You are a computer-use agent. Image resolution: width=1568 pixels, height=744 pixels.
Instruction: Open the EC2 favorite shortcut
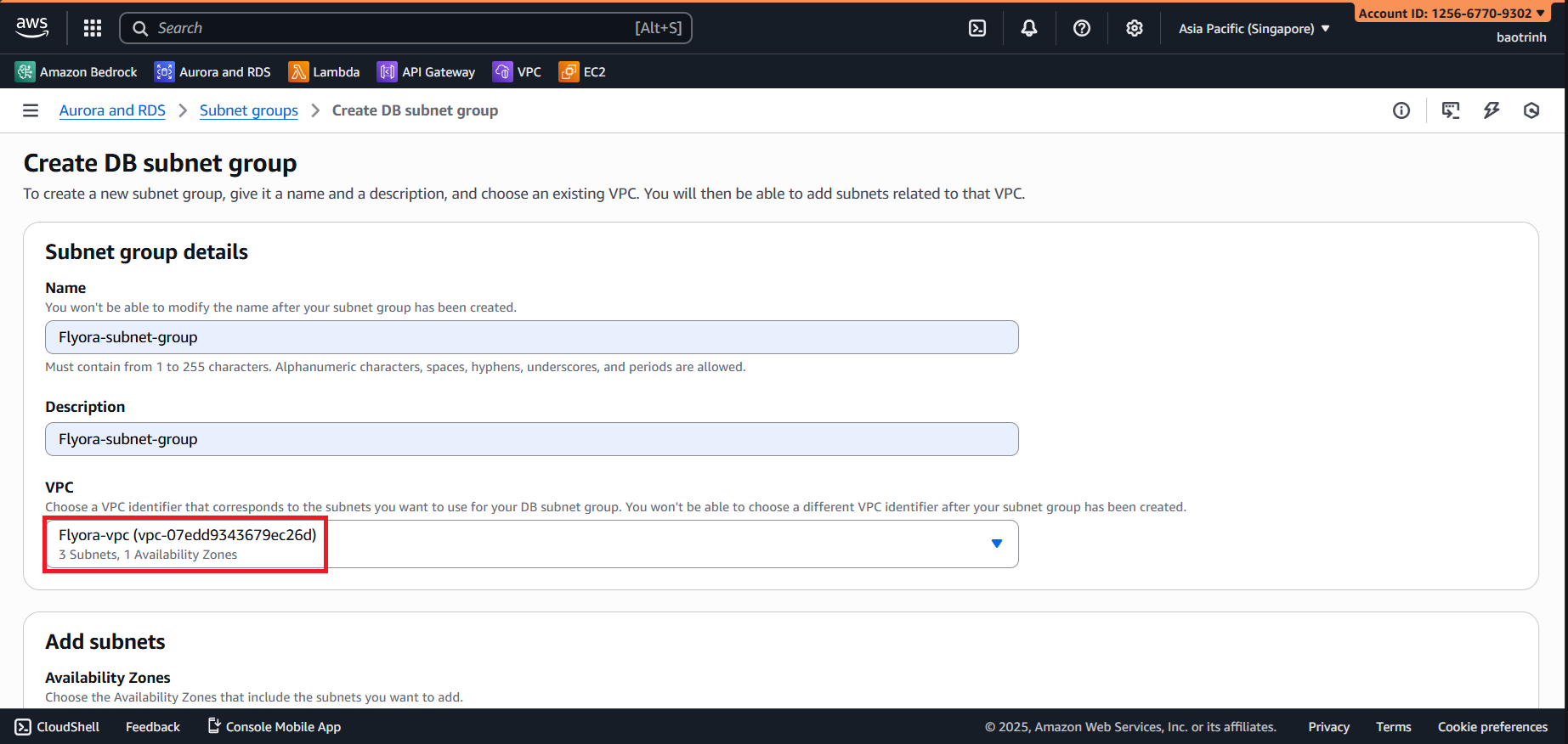(582, 72)
